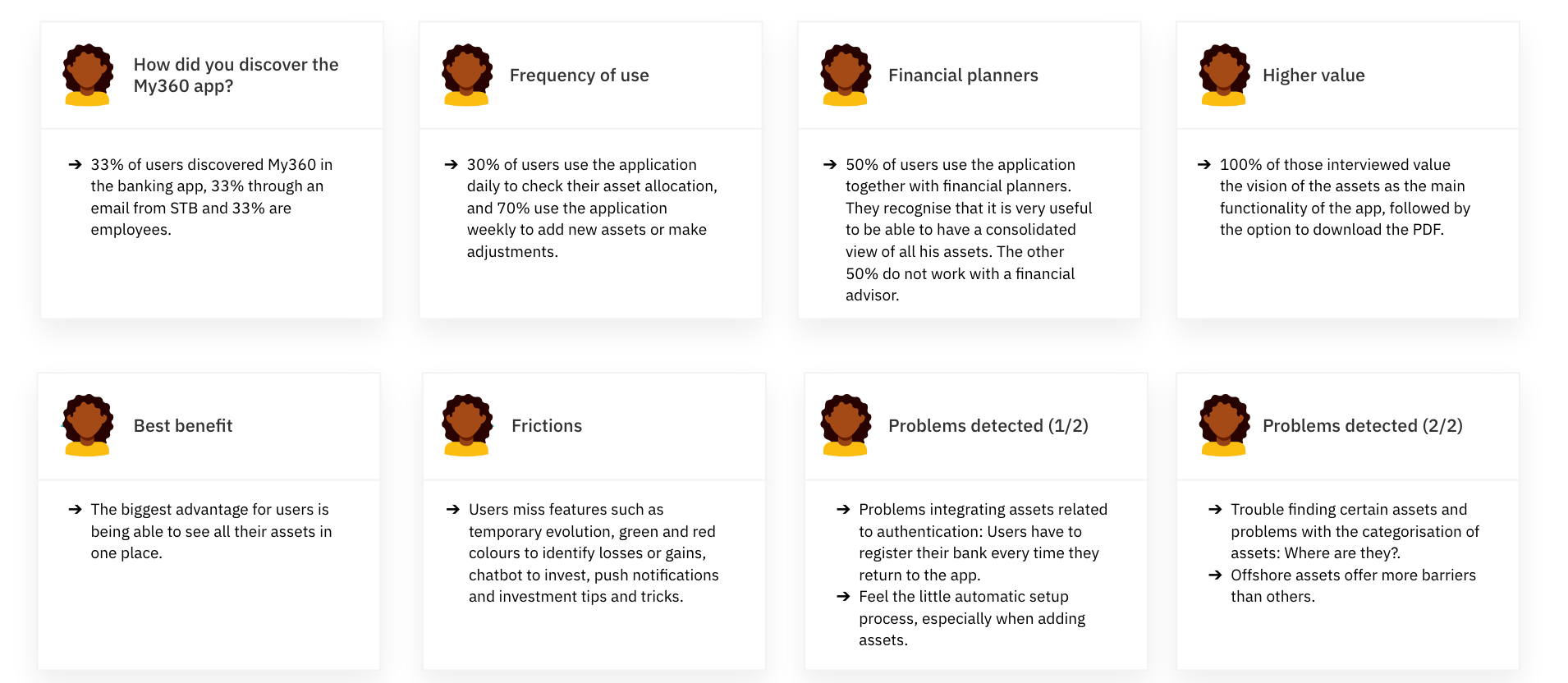Viewport: 1568px width, 683px height.
Task: Click avatar on Problems detected (2/2) card
Action: pos(1224,425)
